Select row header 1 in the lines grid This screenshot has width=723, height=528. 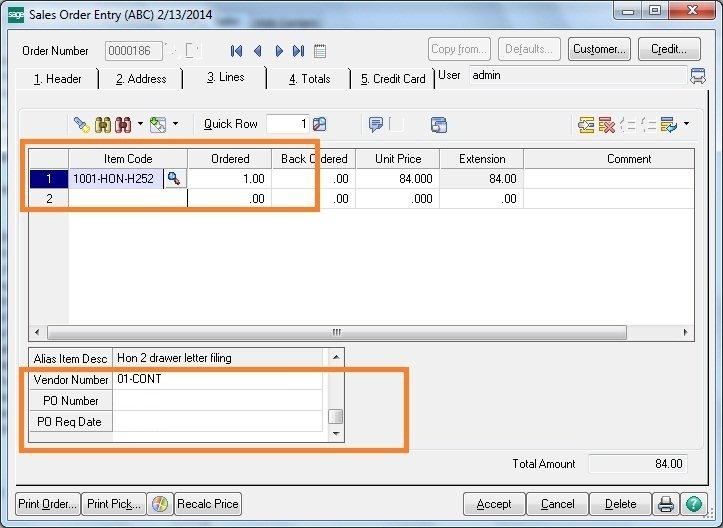49,178
